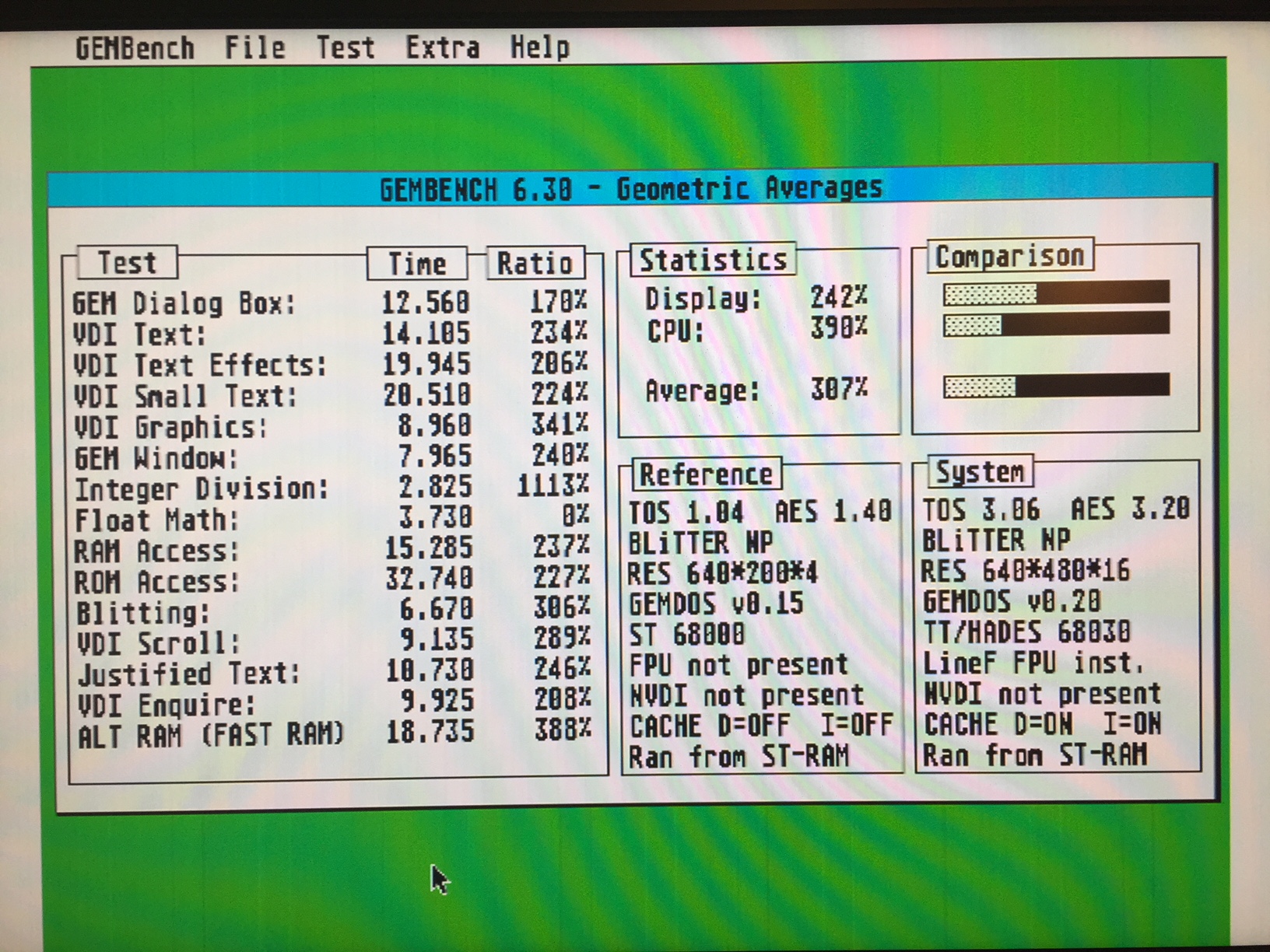Viewport: 1270px width, 952px height.
Task: Click the Statistics panel label
Action: coord(713,260)
